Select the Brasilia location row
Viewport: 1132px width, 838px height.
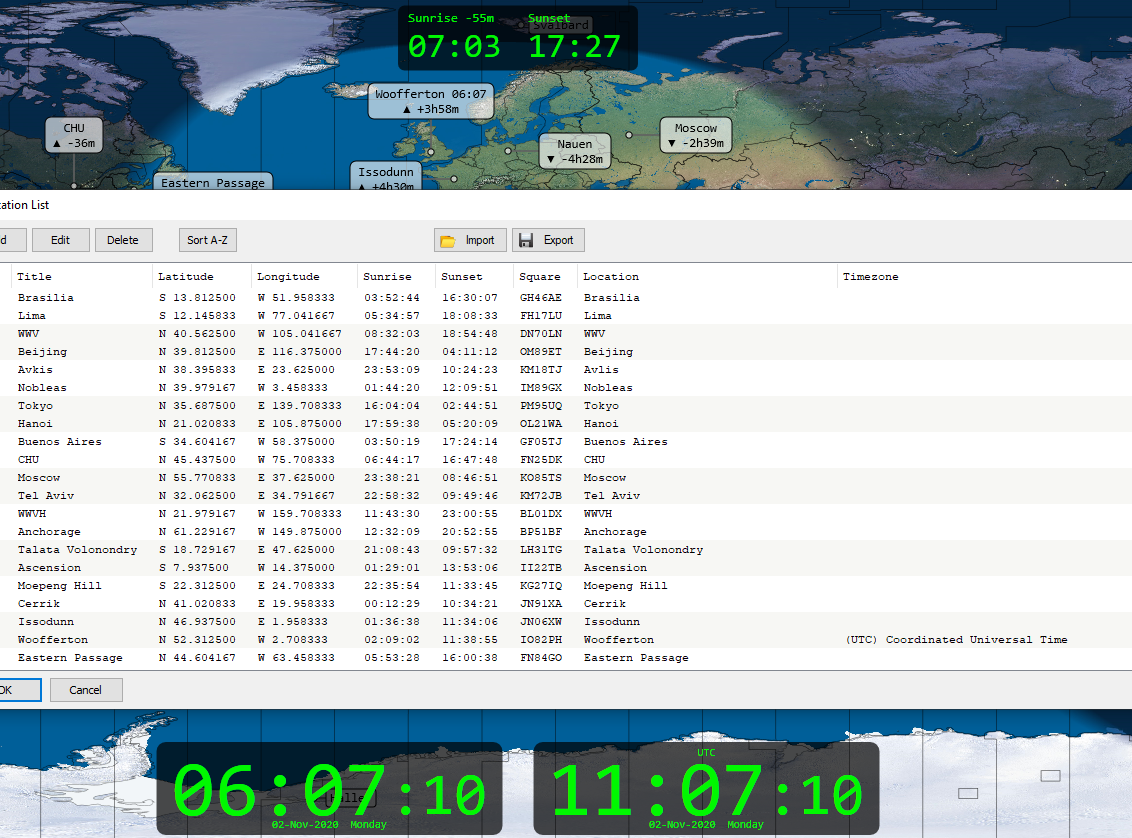(46, 298)
